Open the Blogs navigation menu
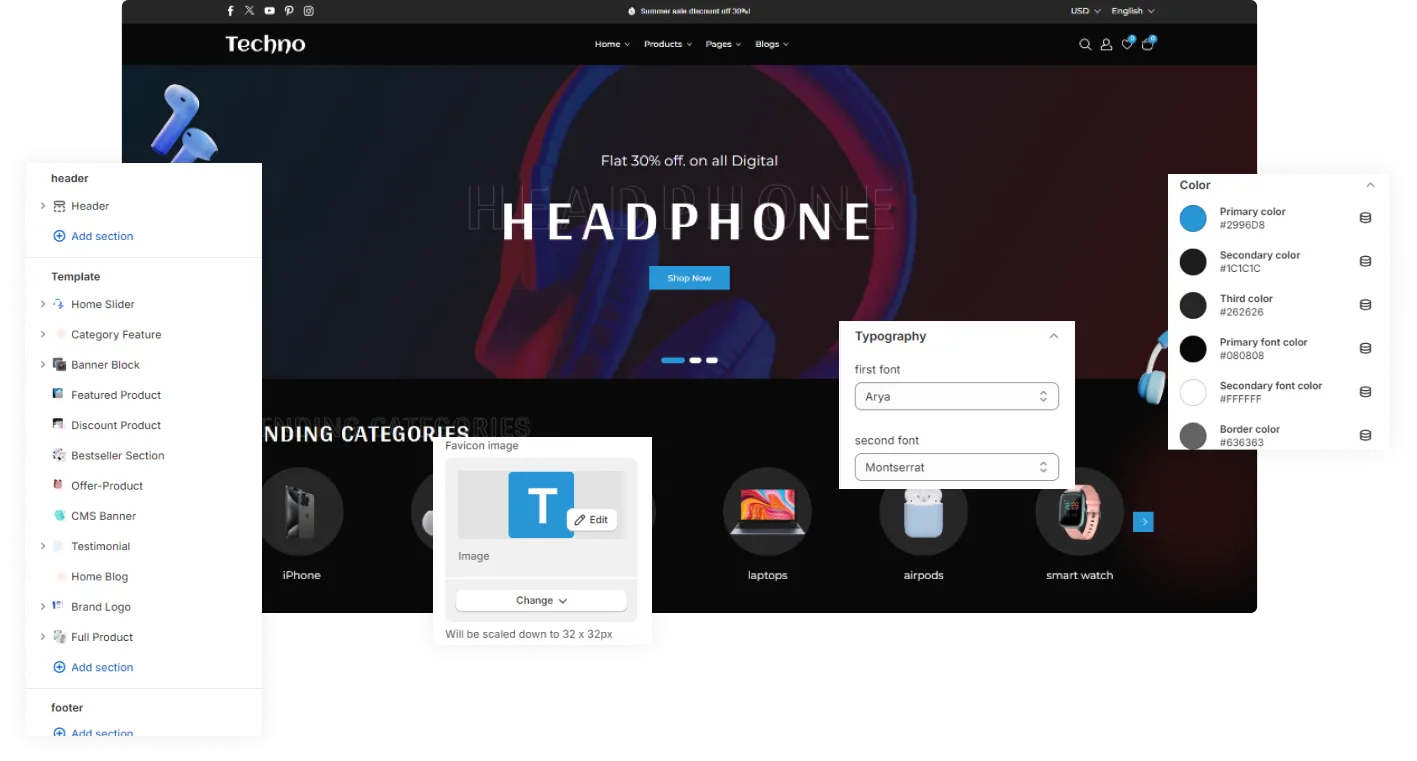This screenshot has height=761, width=1417. tap(772, 44)
